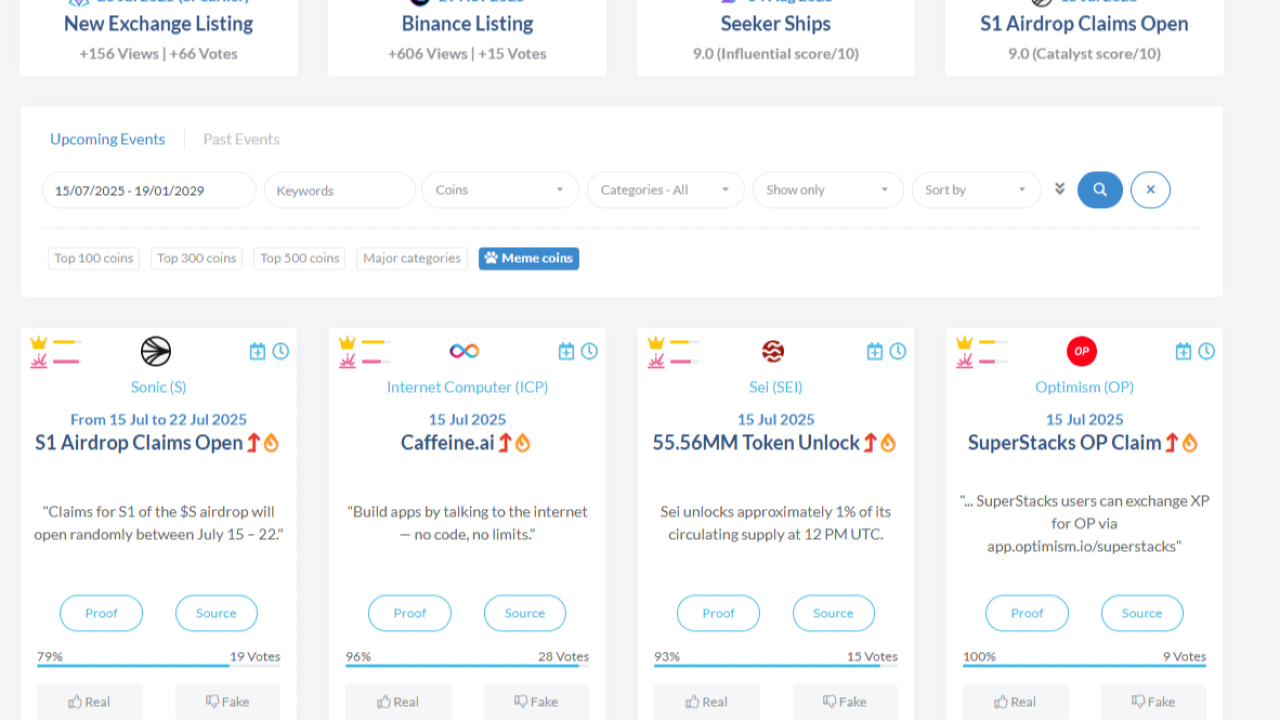Open New Exchange Listing featured card
The image size is (1280, 720).
[159, 36]
